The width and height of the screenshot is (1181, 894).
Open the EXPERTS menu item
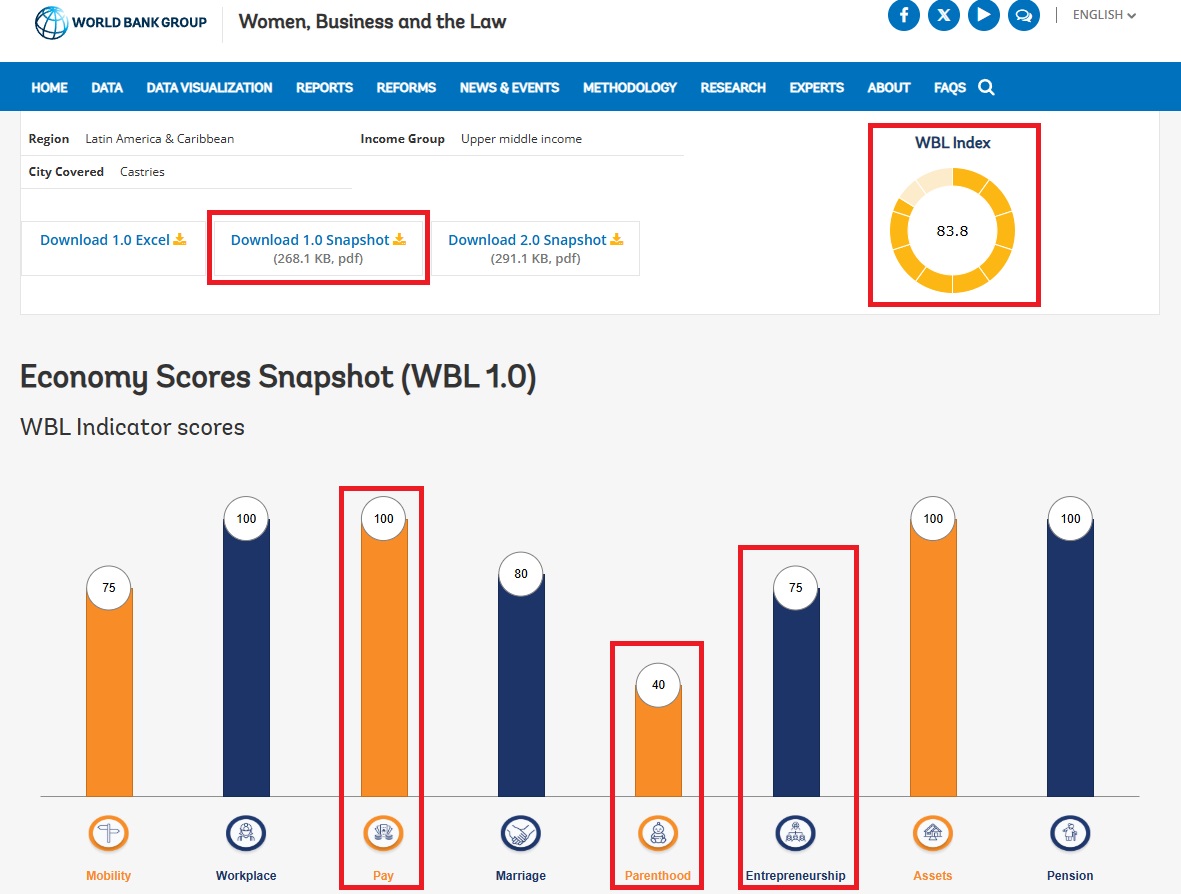pos(817,87)
